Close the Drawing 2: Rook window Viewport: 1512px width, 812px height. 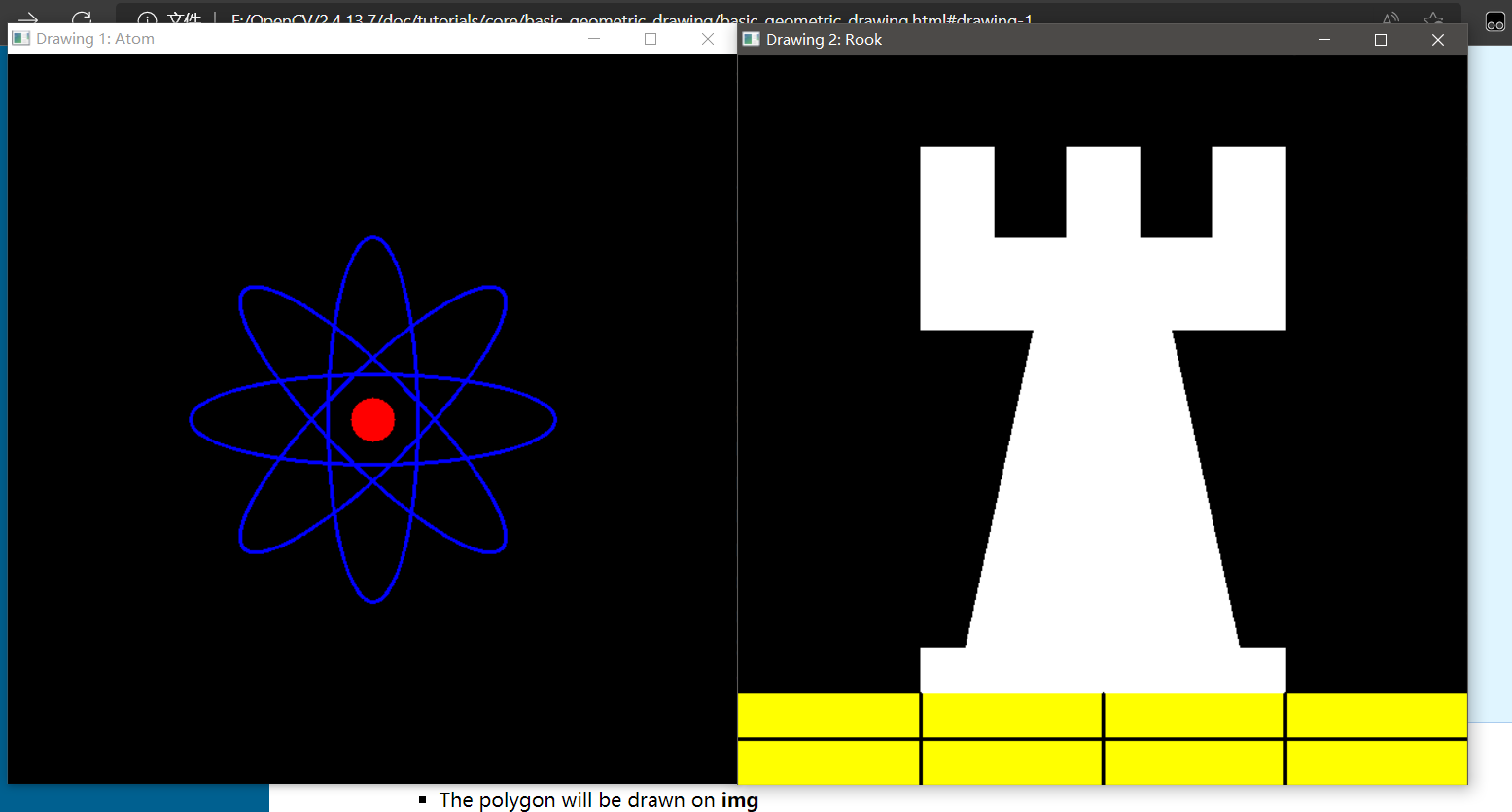coord(1438,40)
